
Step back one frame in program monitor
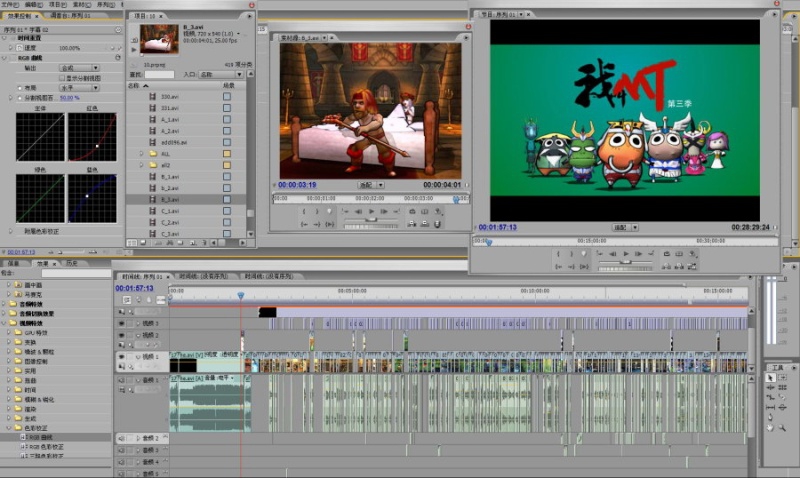(x=613, y=254)
